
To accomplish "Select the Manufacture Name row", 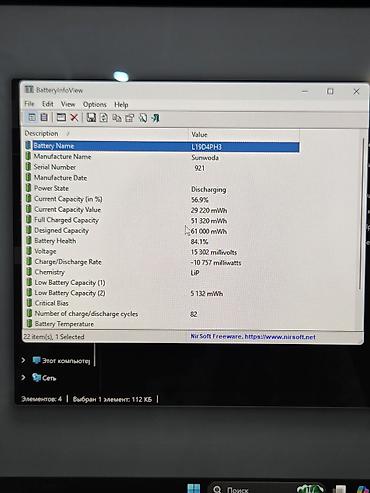I will coord(162,157).
